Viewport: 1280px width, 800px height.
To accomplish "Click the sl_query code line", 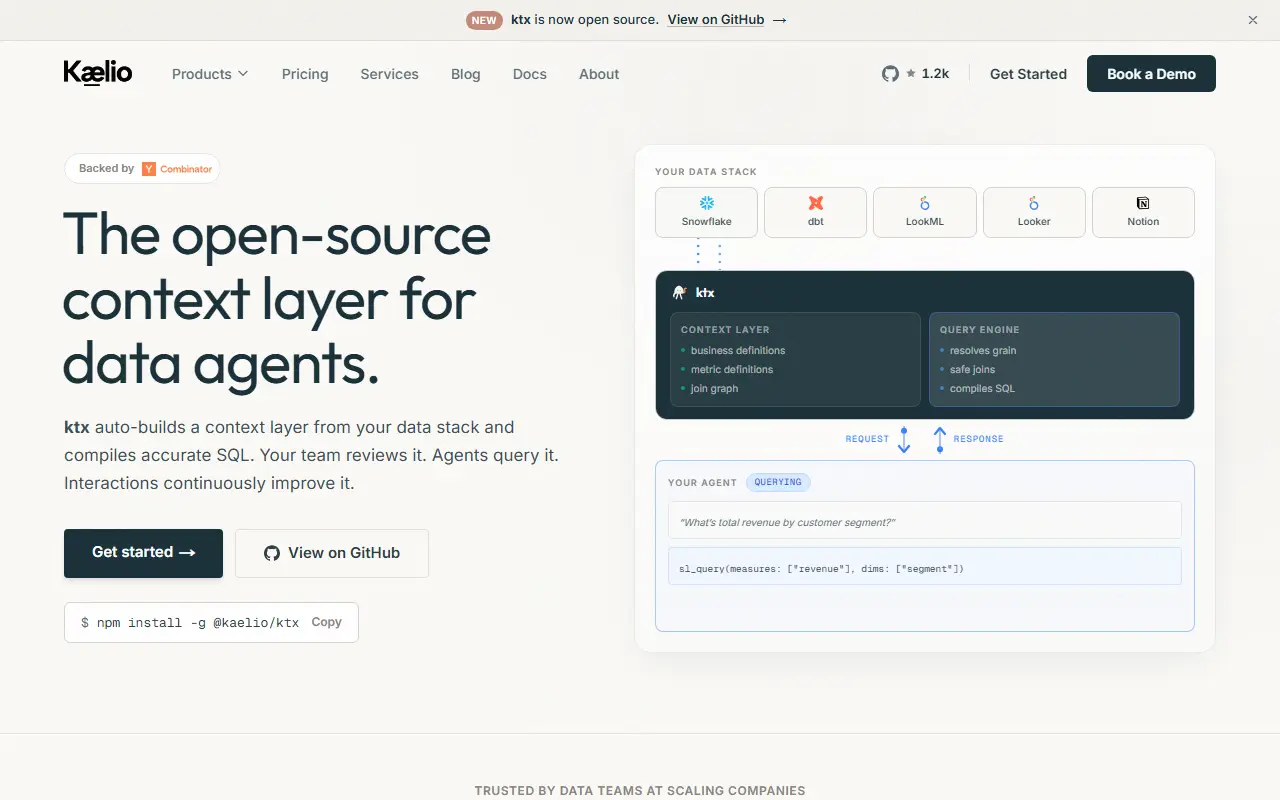I will 924,566.
